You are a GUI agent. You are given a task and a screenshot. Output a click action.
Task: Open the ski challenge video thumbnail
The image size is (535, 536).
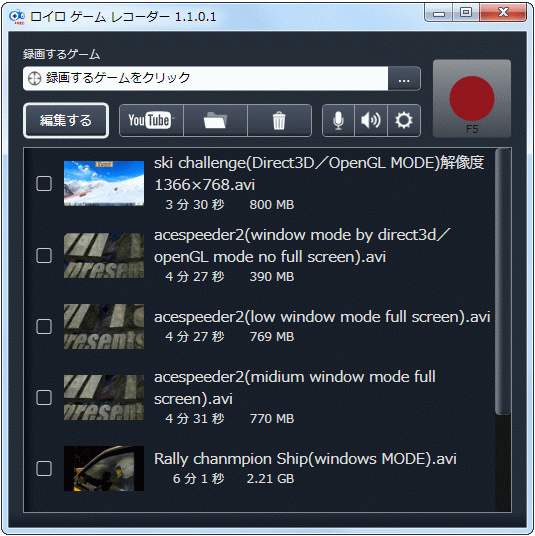[104, 183]
